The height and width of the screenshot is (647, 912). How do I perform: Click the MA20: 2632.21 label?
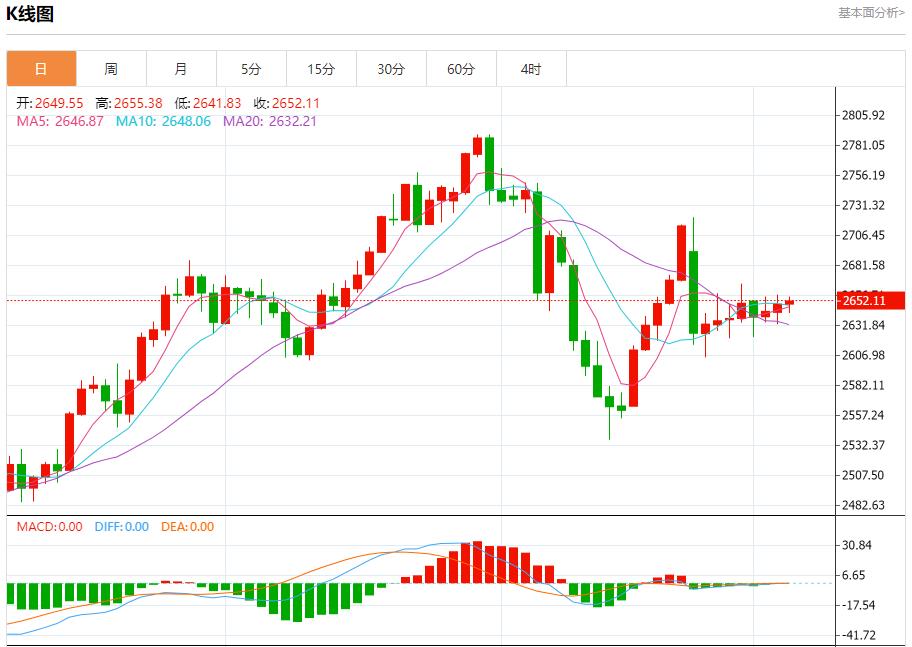pyautogui.click(x=270, y=121)
